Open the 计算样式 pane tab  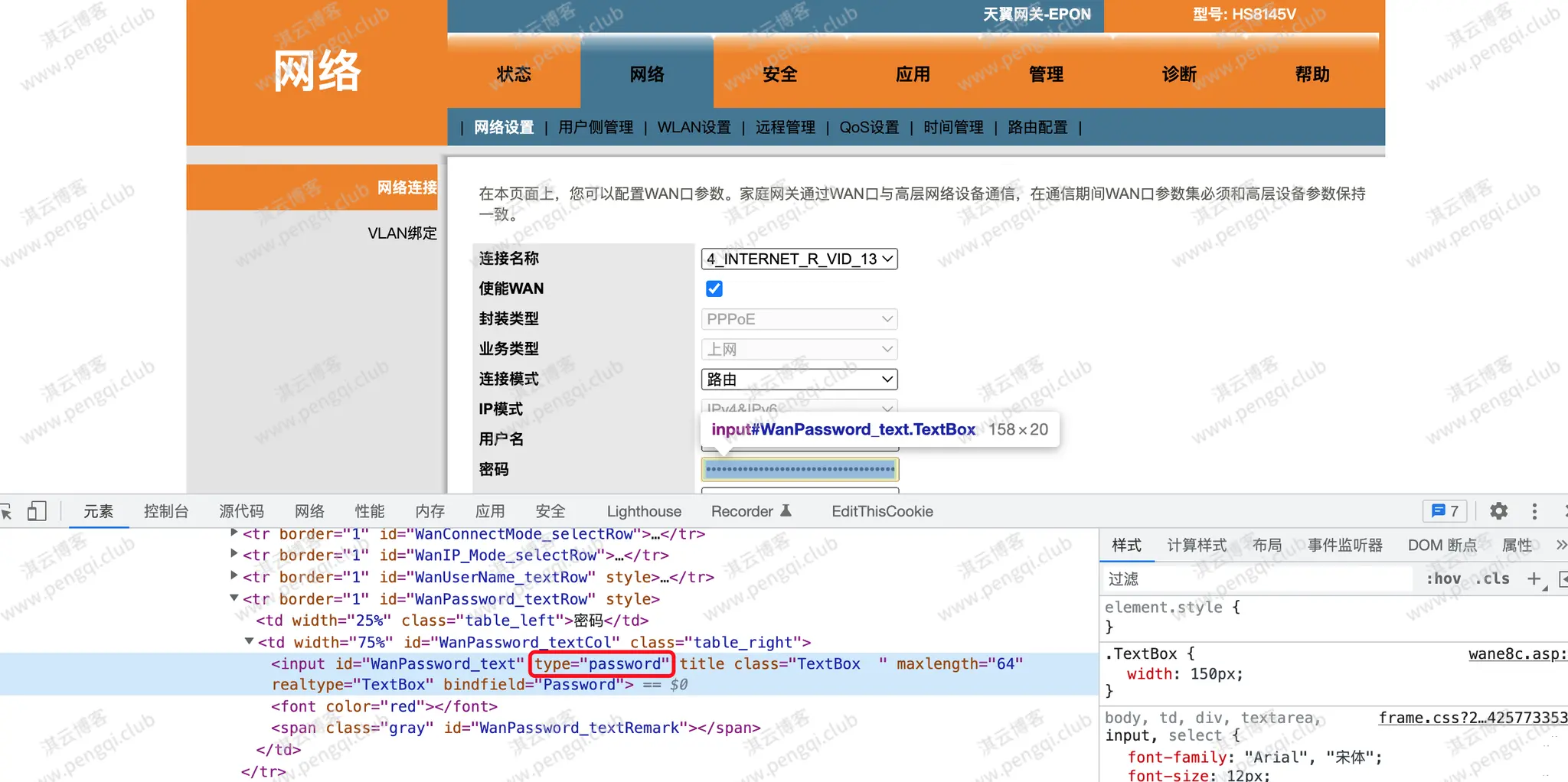1197,545
